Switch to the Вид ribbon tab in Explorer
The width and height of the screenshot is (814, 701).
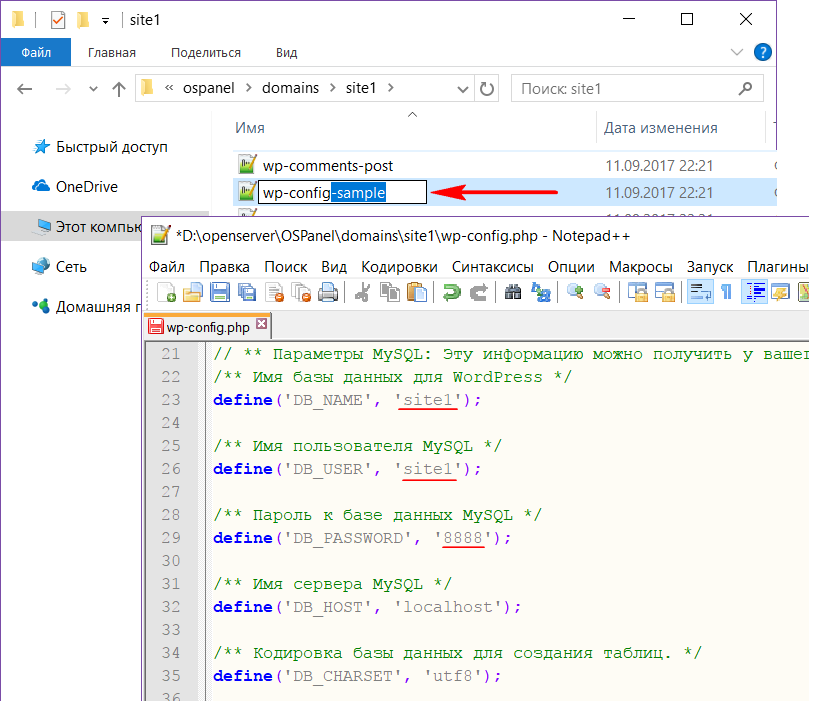point(287,52)
